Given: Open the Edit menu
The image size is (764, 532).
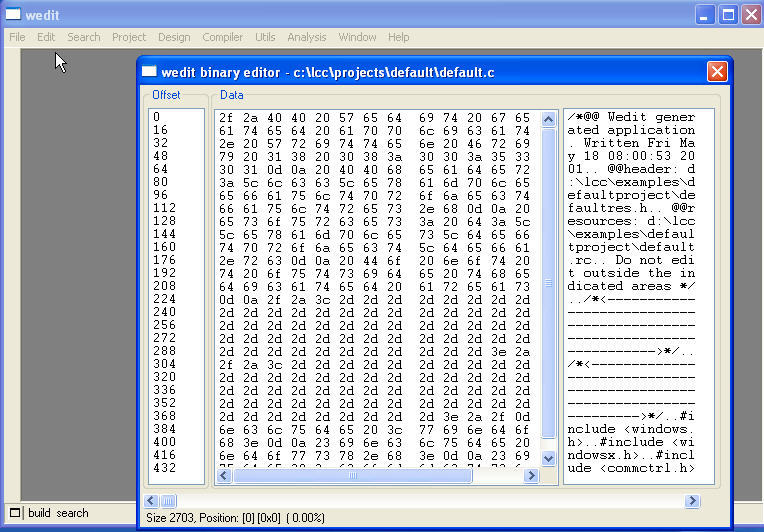Looking at the screenshot, I should pos(46,37).
